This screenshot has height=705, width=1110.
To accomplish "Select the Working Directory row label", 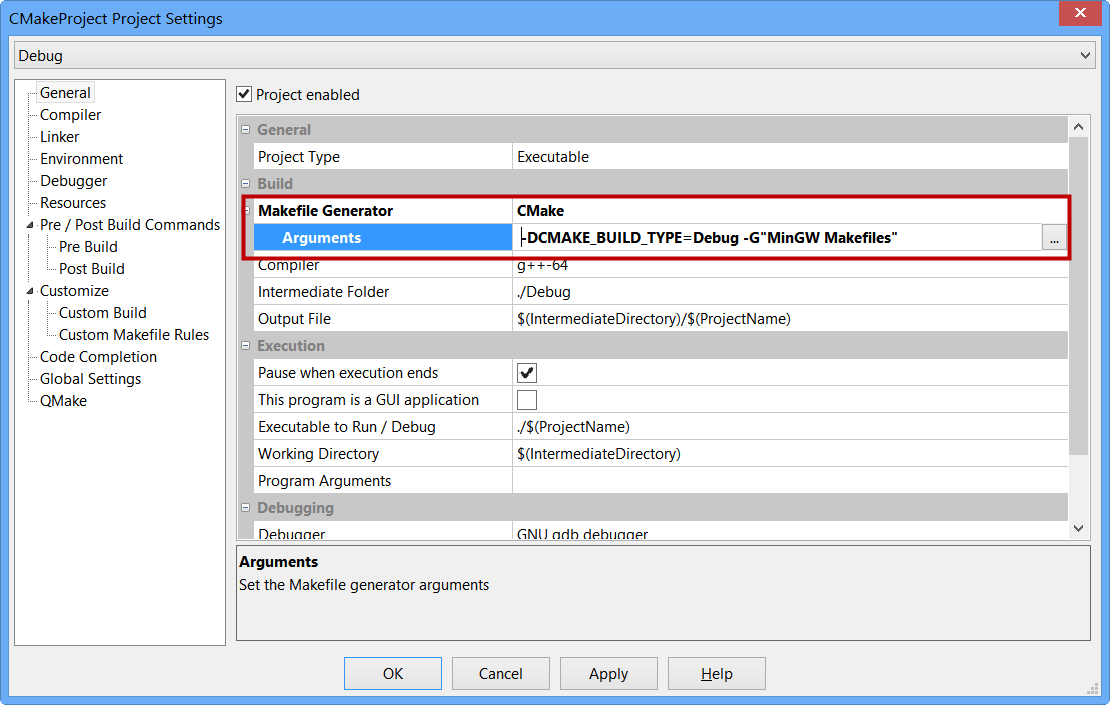I will [319, 454].
